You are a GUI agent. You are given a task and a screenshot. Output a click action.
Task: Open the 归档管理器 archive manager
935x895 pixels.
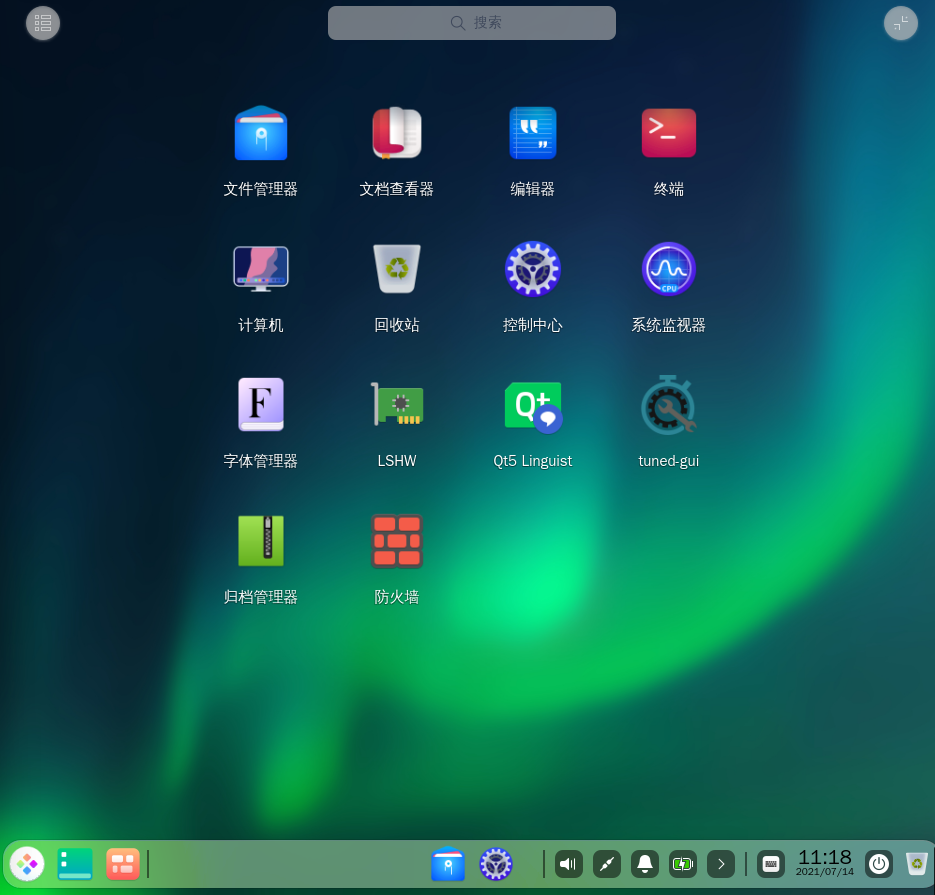click(260, 540)
